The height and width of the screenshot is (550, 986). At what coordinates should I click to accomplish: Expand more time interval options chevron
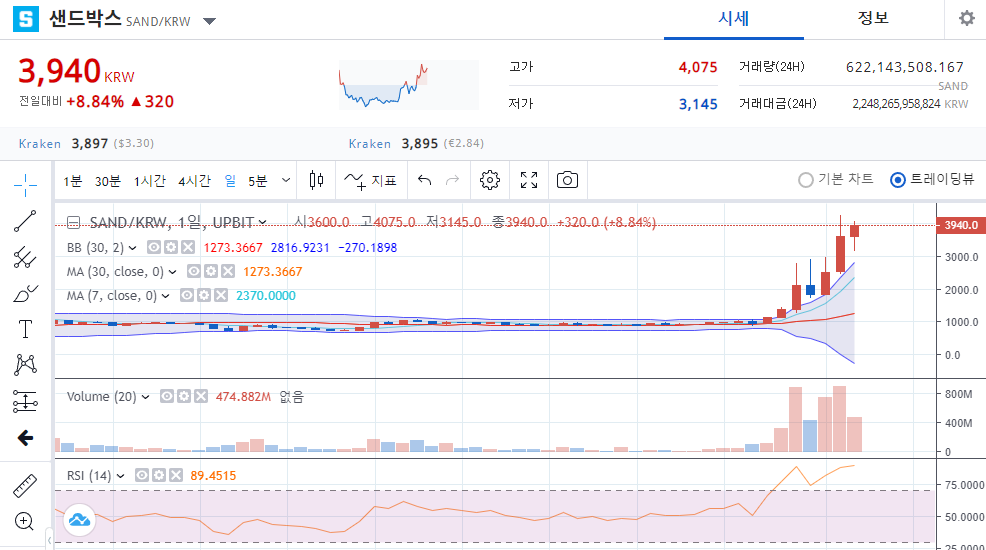[285, 180]
